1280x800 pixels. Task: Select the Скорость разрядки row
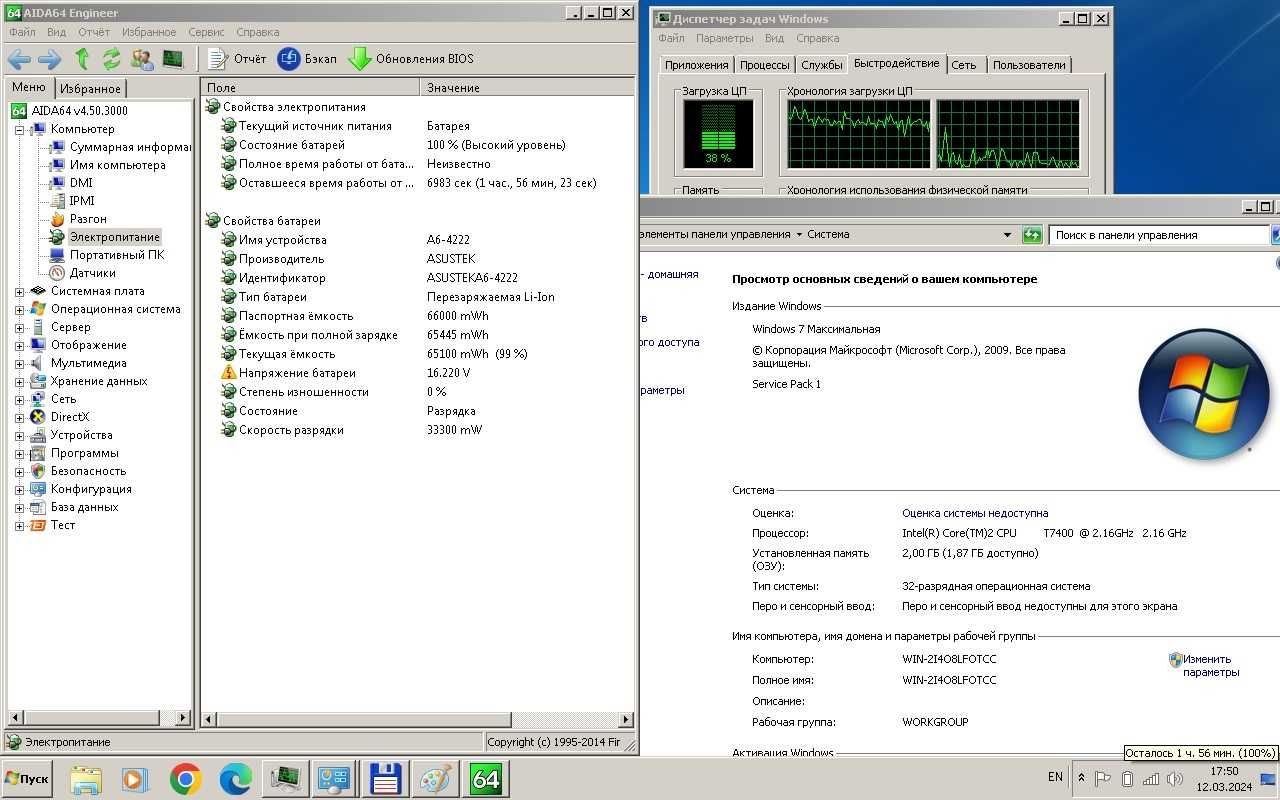[x=417, y=430]
